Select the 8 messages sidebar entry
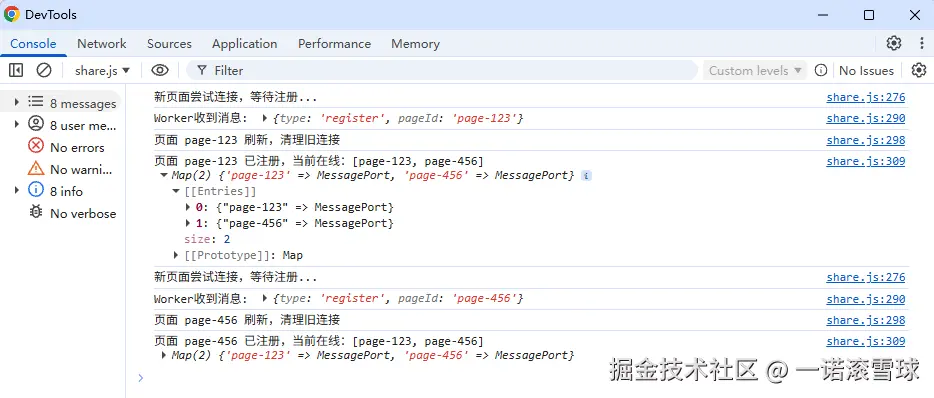 [x=72, y=103]
